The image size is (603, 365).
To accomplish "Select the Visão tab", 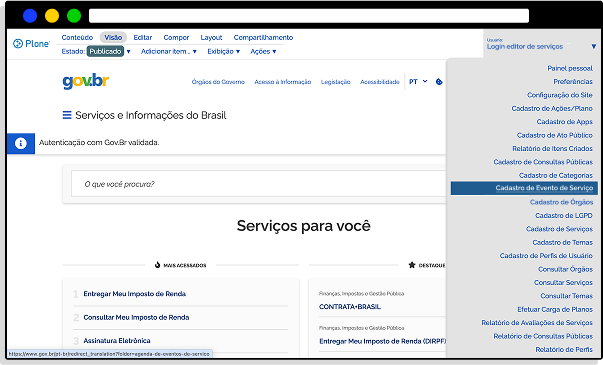I will pos(113,37).
